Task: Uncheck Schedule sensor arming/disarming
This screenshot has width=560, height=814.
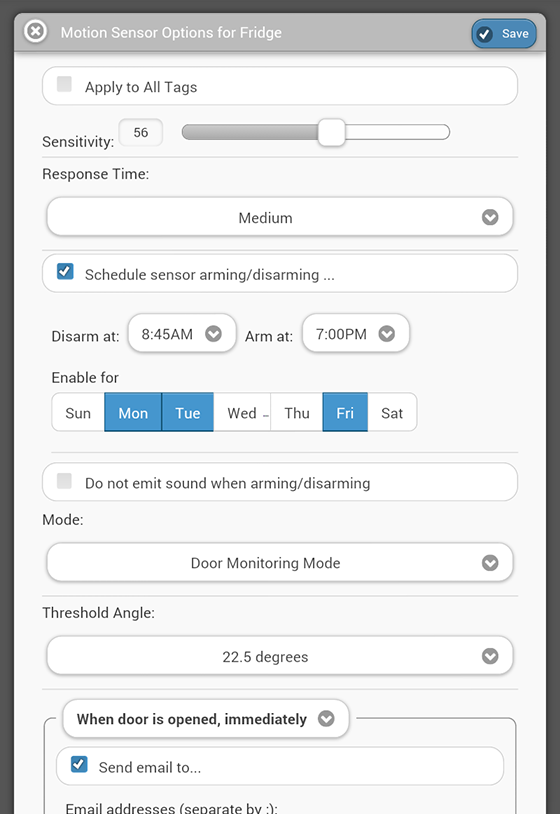Action: click(65, 272)
